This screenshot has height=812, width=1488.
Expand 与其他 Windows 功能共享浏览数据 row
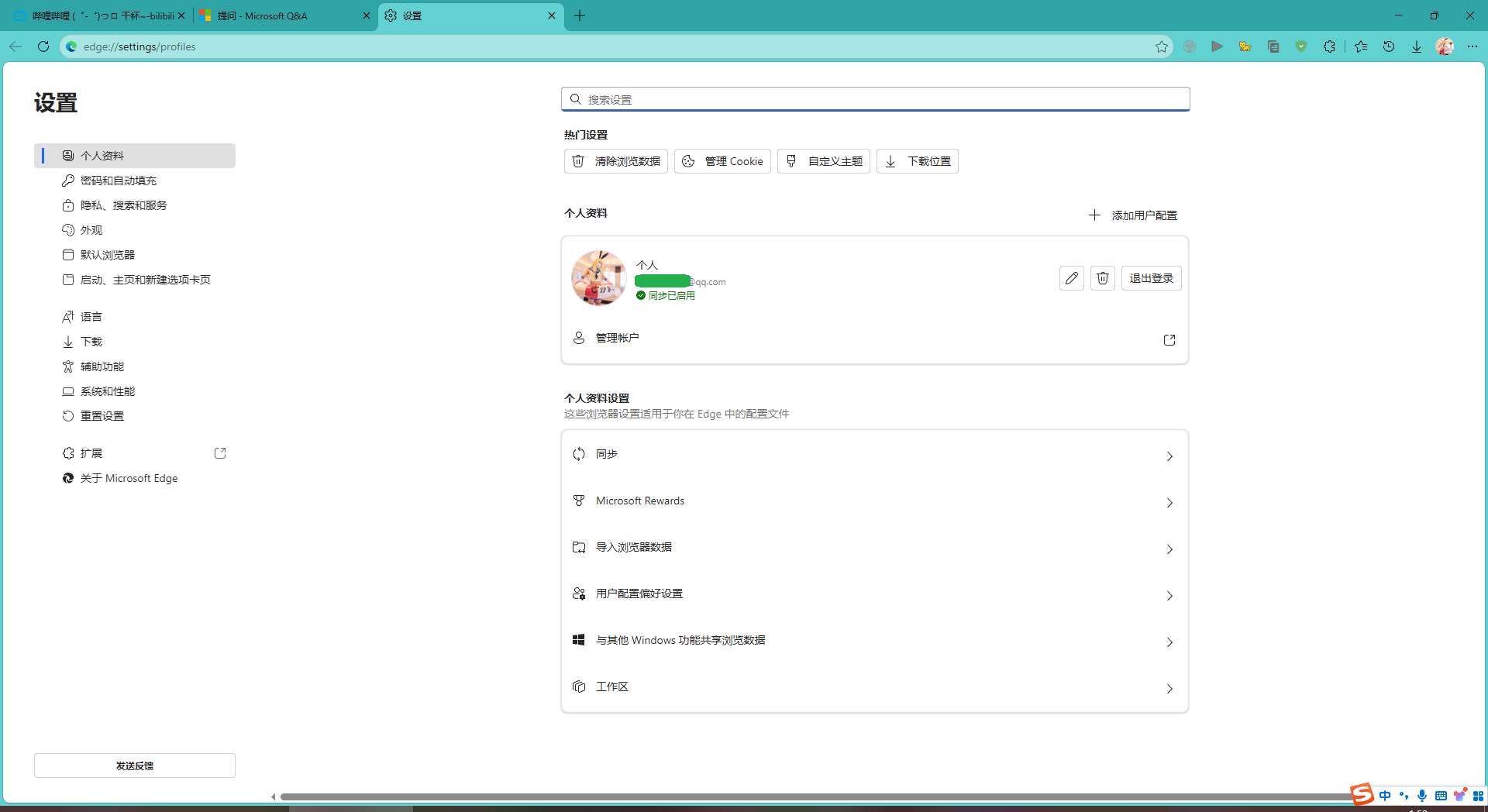[874, 641]
